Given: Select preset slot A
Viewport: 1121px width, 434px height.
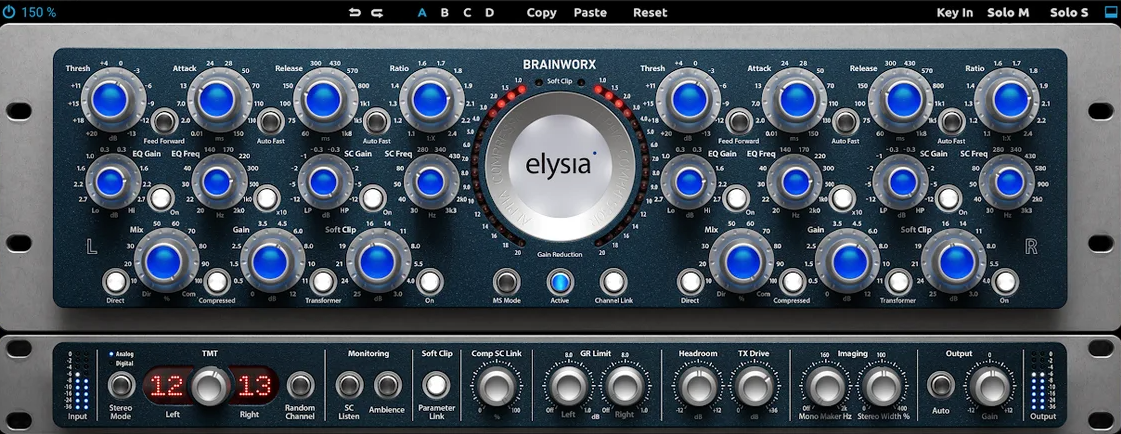Looking at the screenshot, I should coord(422,12).
